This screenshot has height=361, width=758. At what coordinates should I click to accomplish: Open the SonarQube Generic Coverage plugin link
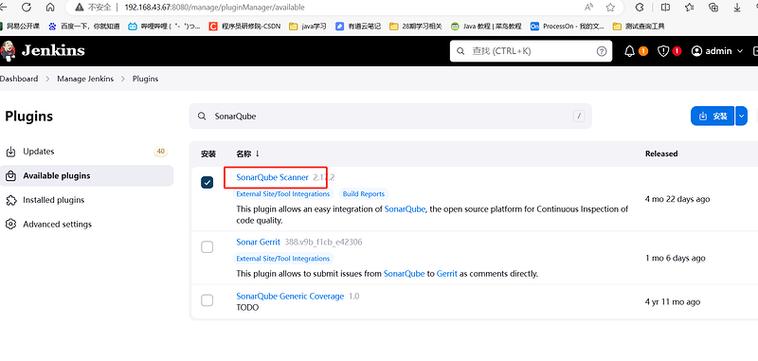tap(290, 296)
